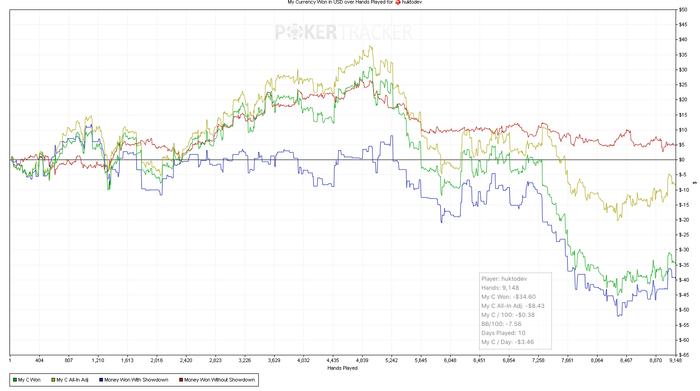700x391 pixels.
Task: Select the 'My C All-In Adj' legend label
Action: (x=72, y=380)
